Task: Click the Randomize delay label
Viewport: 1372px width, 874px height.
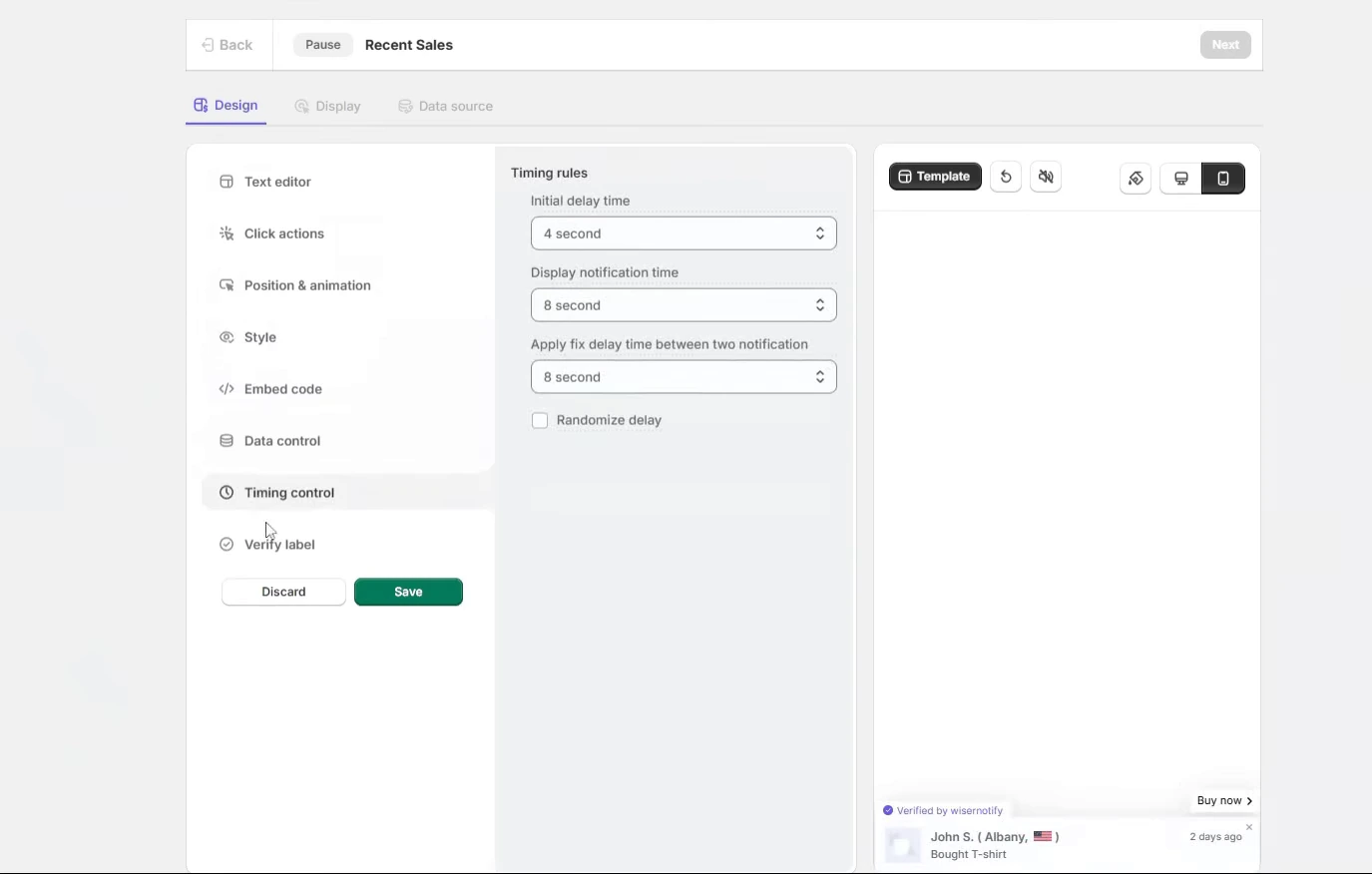Action: pyautogui.click(x=609, y=420)
